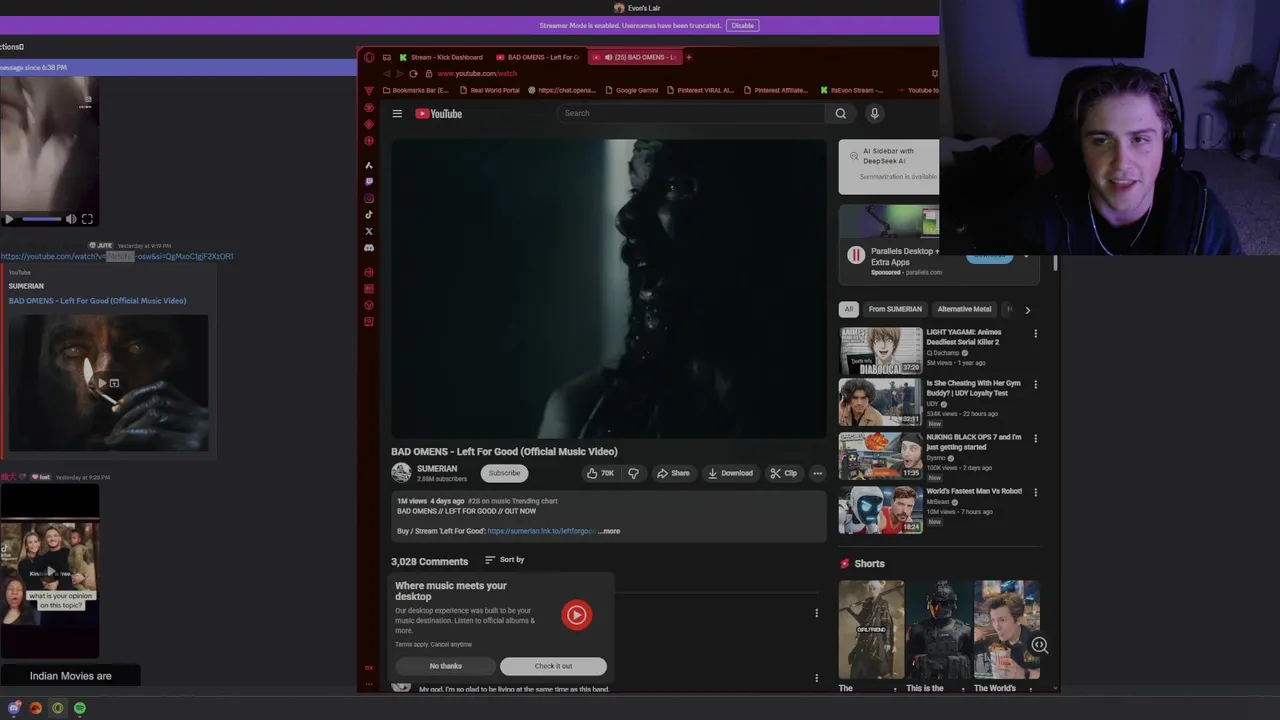Open the 'This is the' Shorts thumbnail
The width and height of the screenshot is (1280, 720).
click(x=939, y=629)
